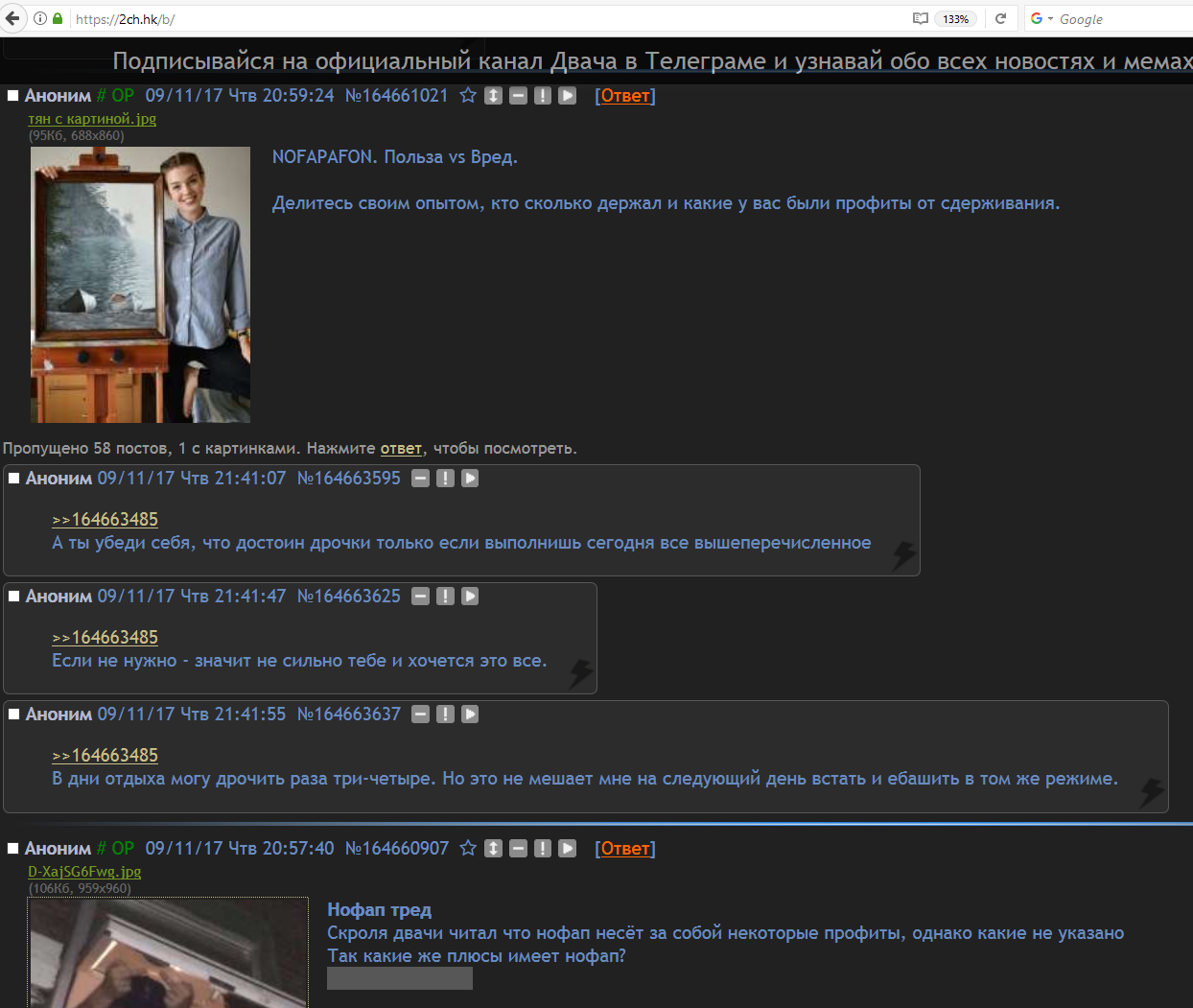Mark the checkbox for reply №164663637
Image resolution: width=1193 pixels, height=1008 pixels.
14,714
